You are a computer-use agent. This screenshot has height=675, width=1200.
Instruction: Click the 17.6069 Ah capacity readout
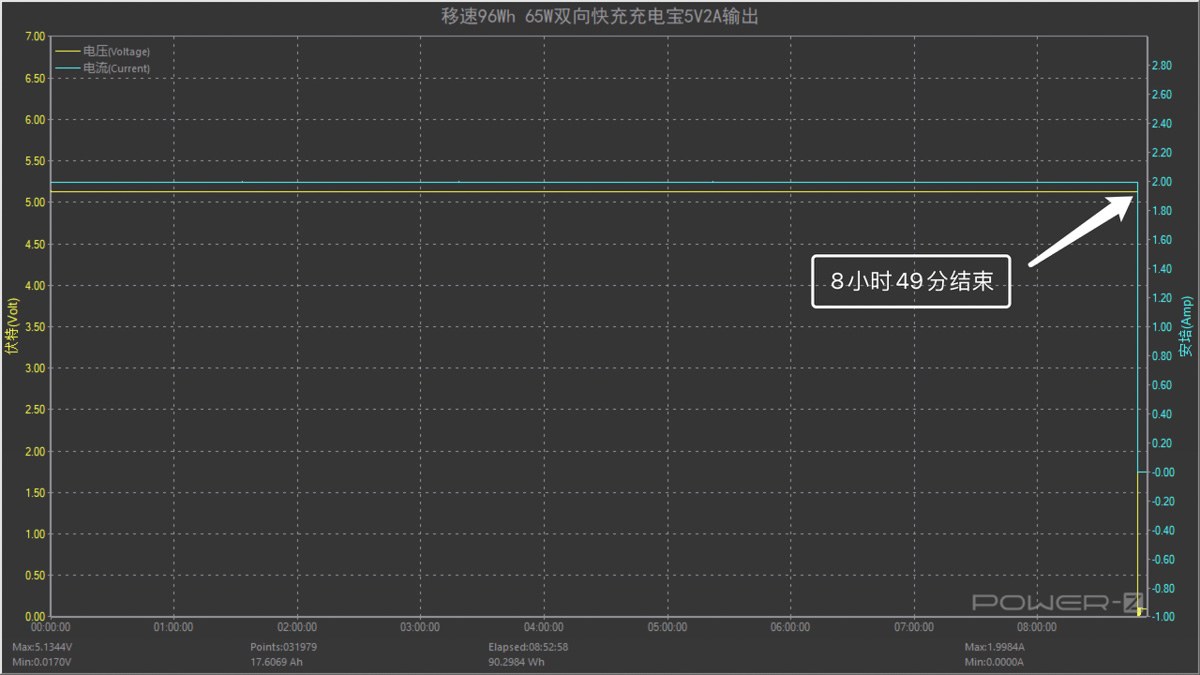pyautogui.click(x=278, y=662)
